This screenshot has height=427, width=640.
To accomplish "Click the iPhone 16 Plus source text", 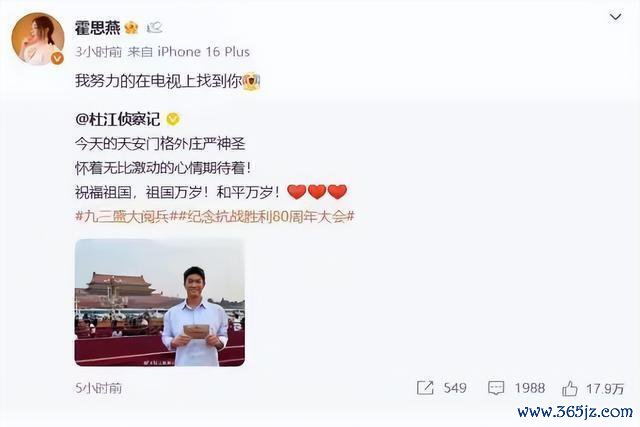I will coord(204,52).
